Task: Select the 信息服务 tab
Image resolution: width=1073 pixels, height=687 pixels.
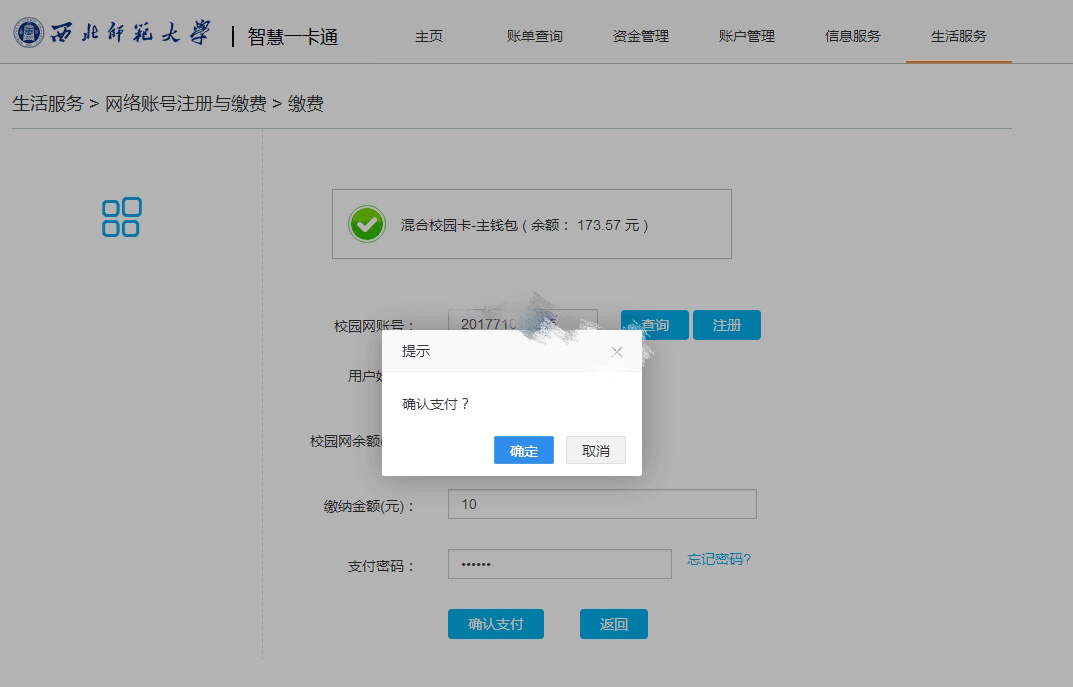Action: click(852, 36)
